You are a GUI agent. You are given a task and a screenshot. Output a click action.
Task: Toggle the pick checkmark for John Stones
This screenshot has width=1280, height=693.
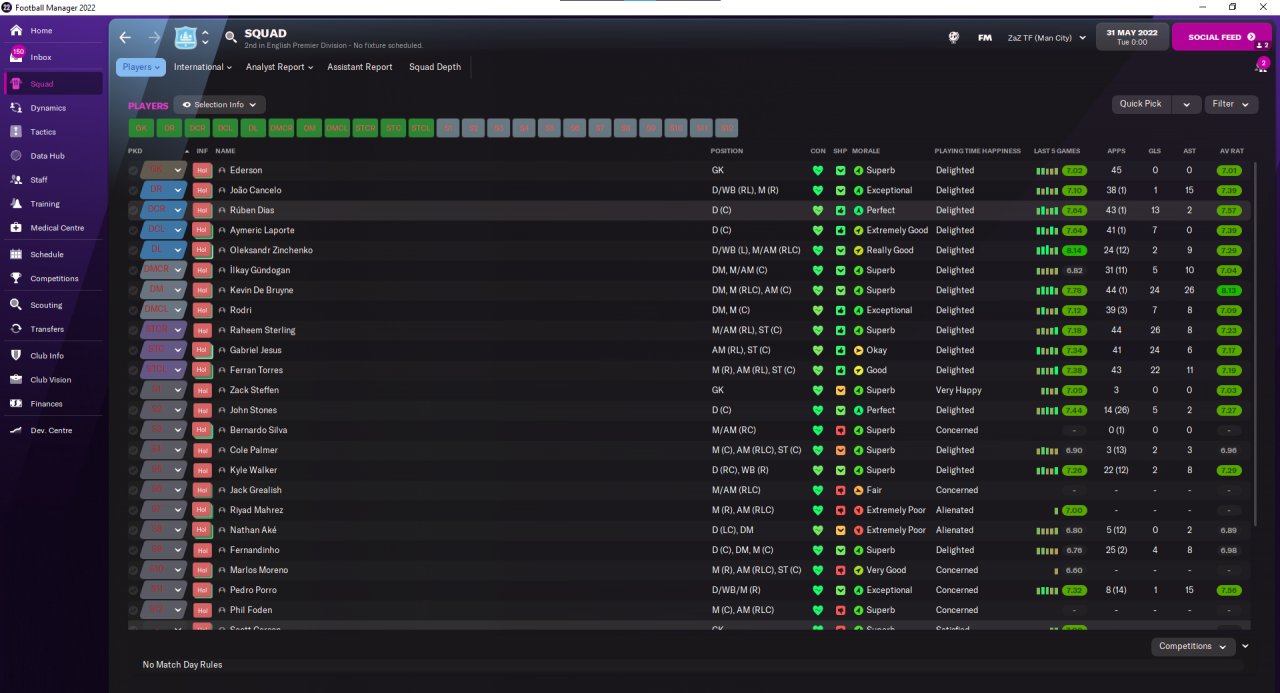point(134,410)
